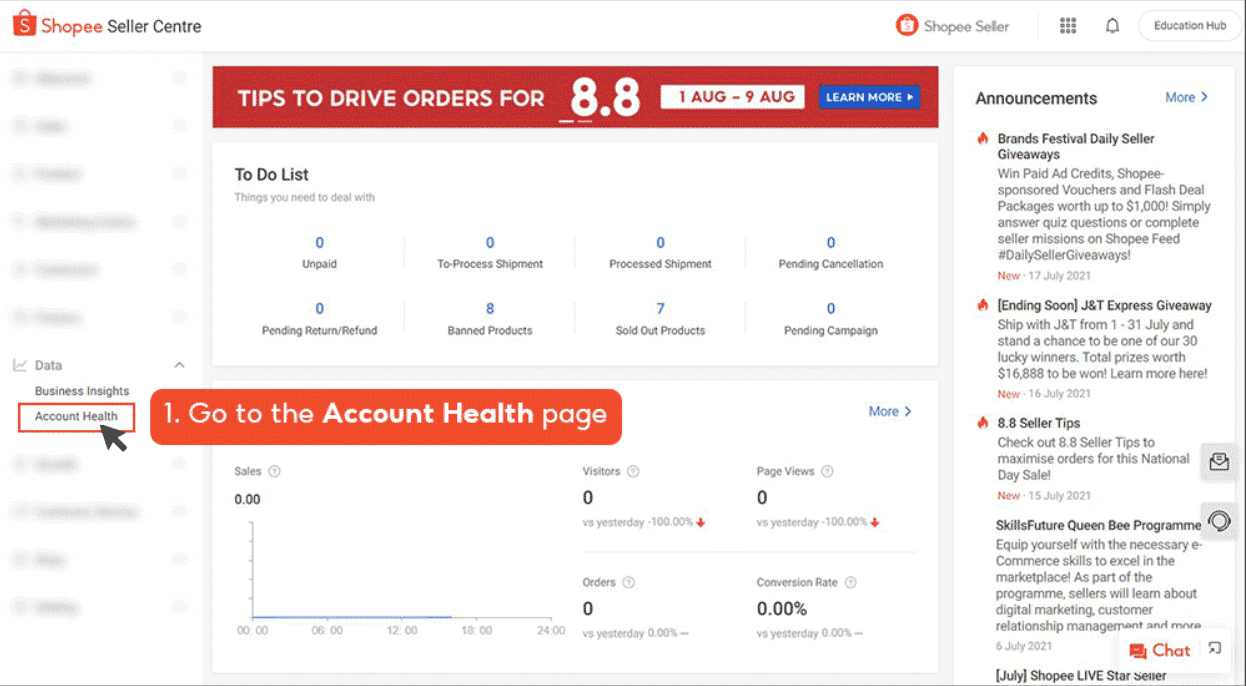Viewport: 1246px width, 686px height.
Task: Click LEARN MORE on the 8.8 banner
Action: tap(869, 96)
